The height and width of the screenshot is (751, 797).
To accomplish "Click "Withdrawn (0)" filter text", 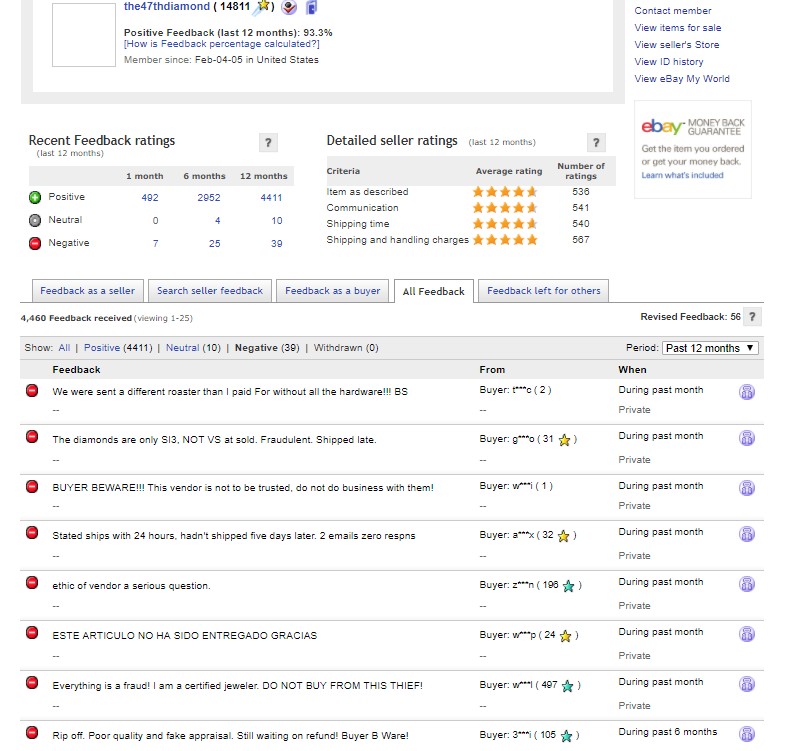I will (346, 348).
